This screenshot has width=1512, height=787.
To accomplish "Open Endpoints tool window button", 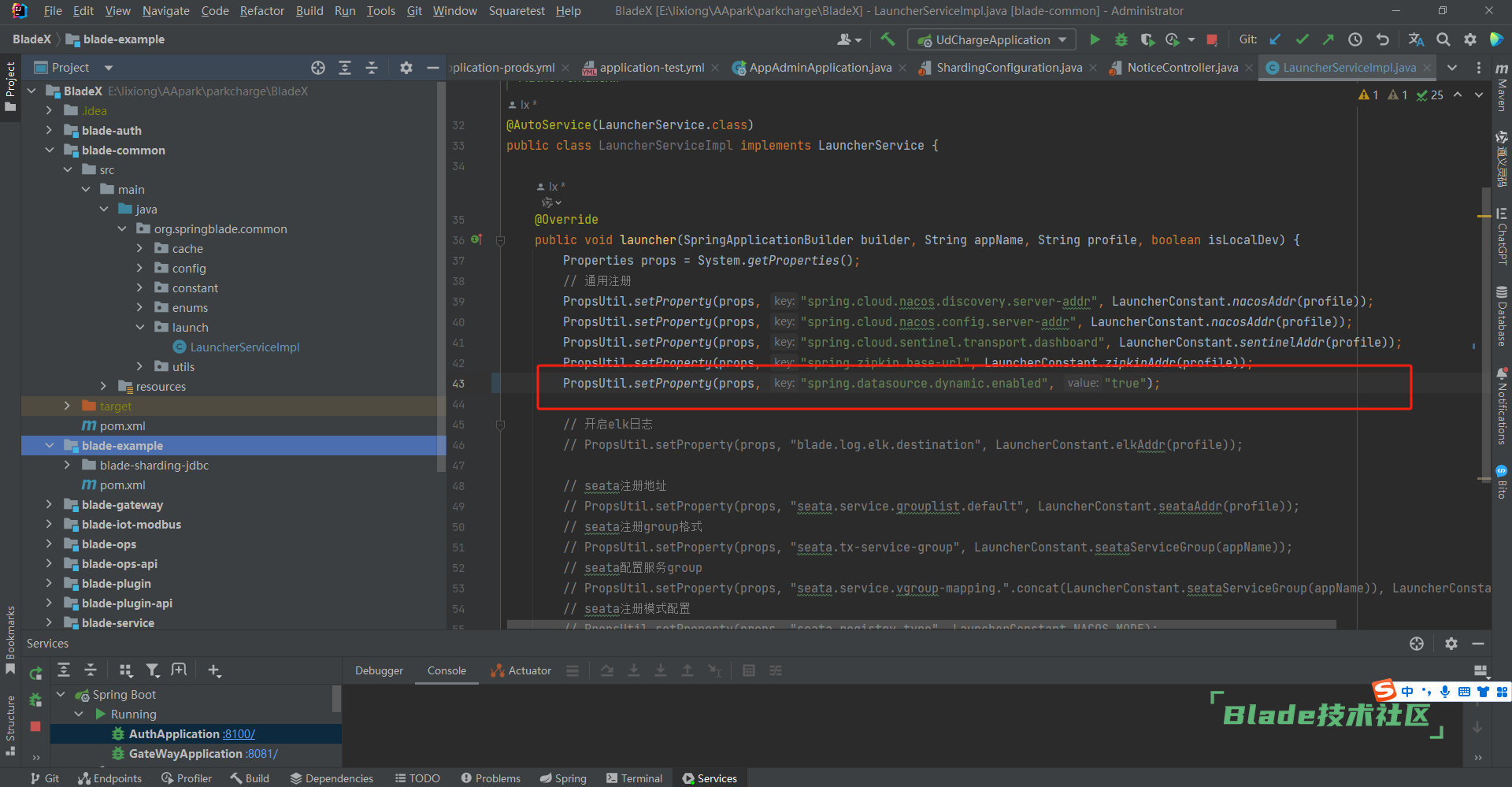I will [x=109, y=778].
